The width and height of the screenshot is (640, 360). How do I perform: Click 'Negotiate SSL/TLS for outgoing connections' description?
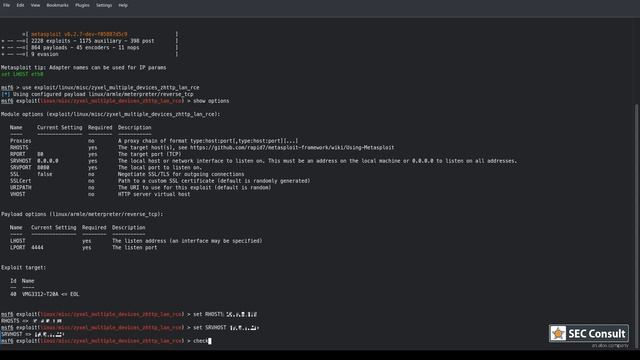point(181,174)
